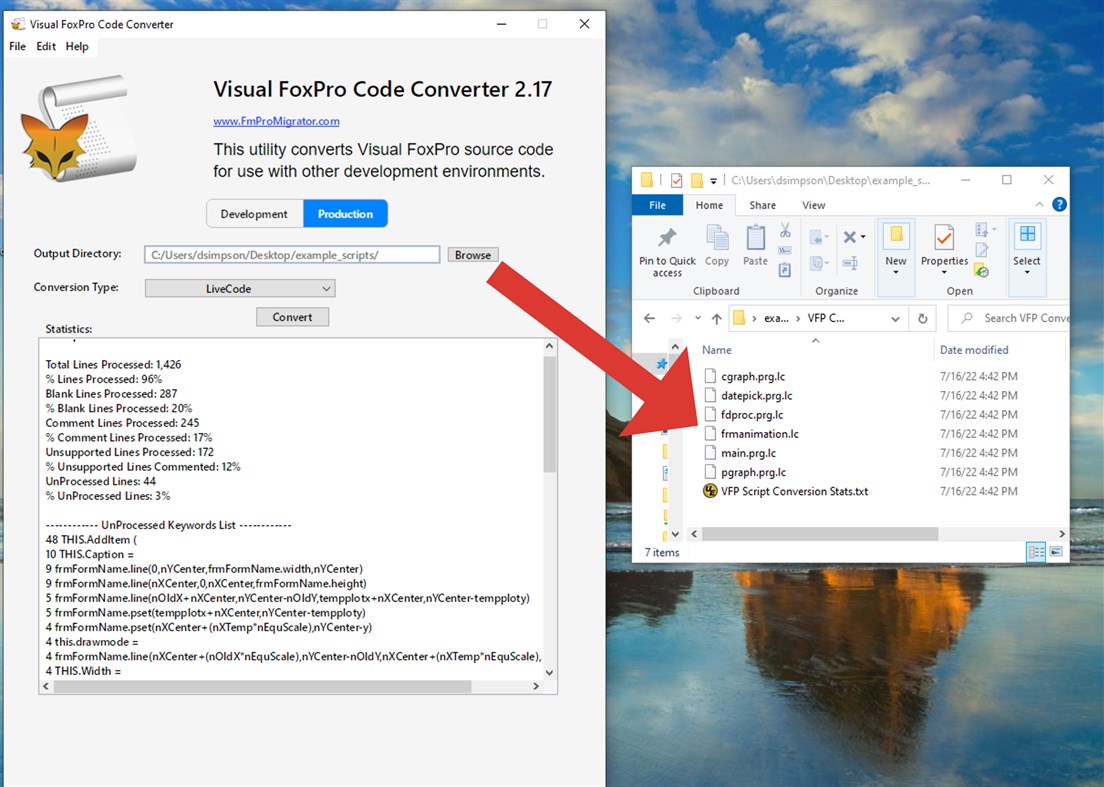Click the Rename icon in Organize group
Screen dimensions: 1104x787
[x=851, y=263]
